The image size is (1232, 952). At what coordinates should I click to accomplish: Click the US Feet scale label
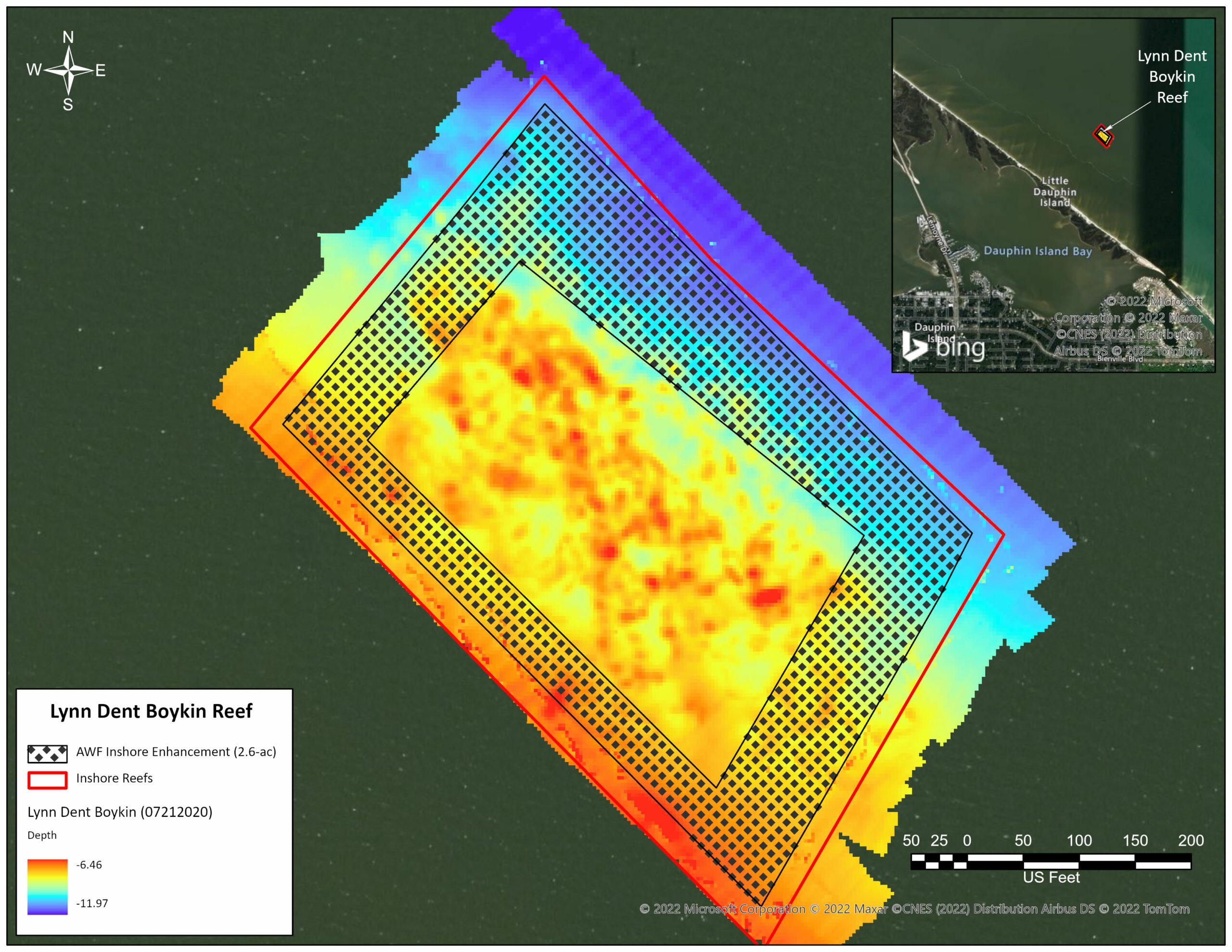pos(1051,877)
